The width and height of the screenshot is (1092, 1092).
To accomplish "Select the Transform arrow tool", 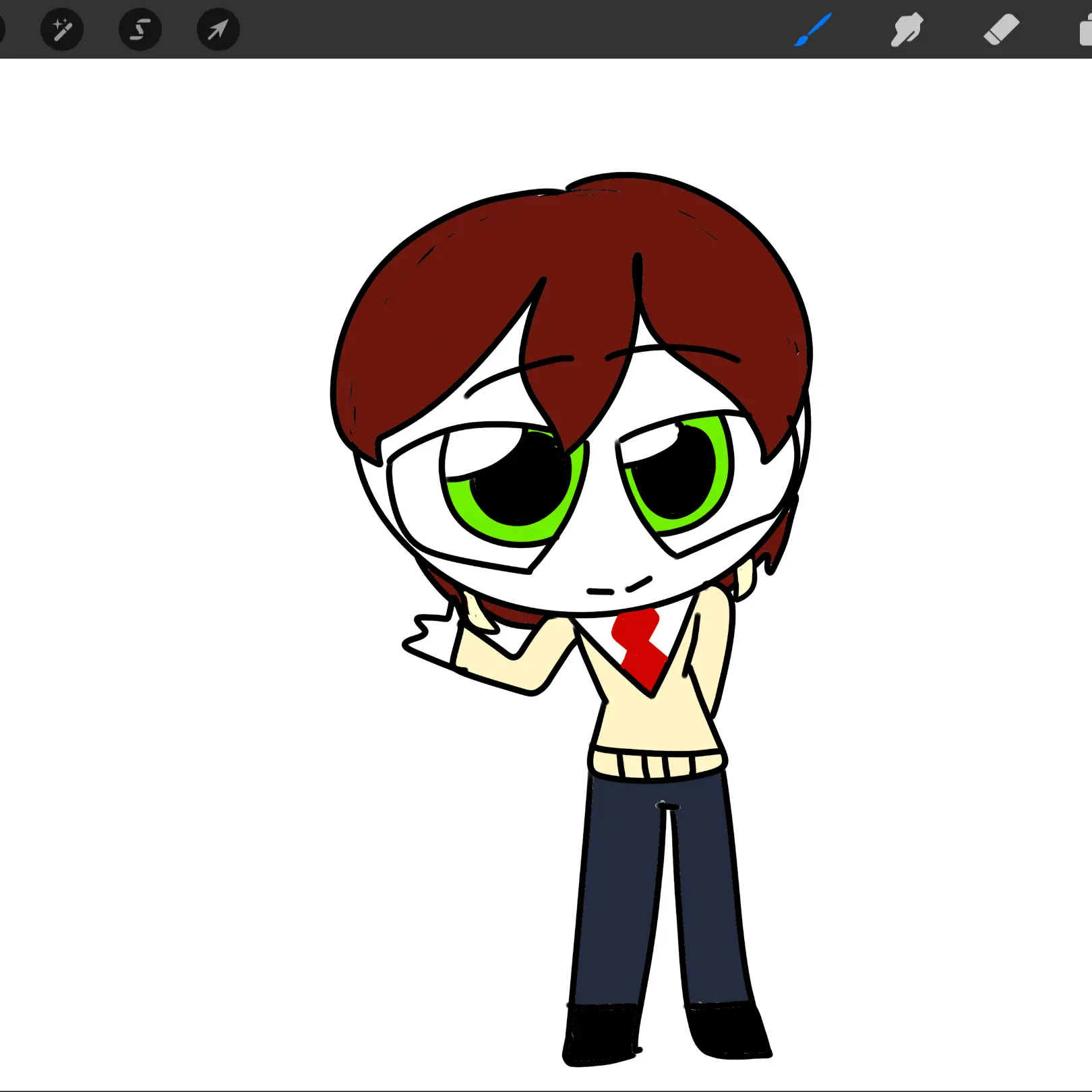I will point(218,30).
